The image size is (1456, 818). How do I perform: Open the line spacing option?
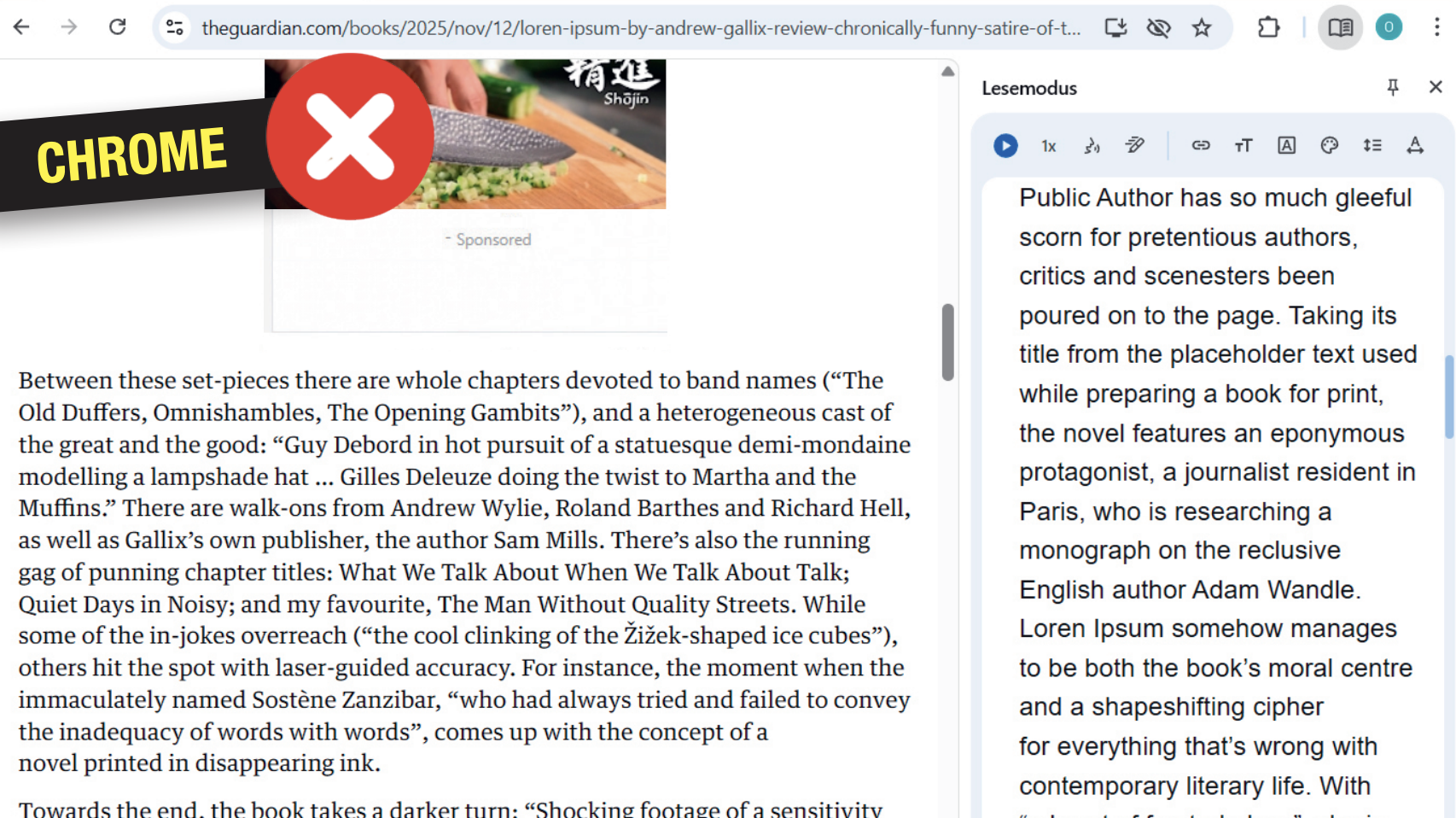pos(1372,145)
